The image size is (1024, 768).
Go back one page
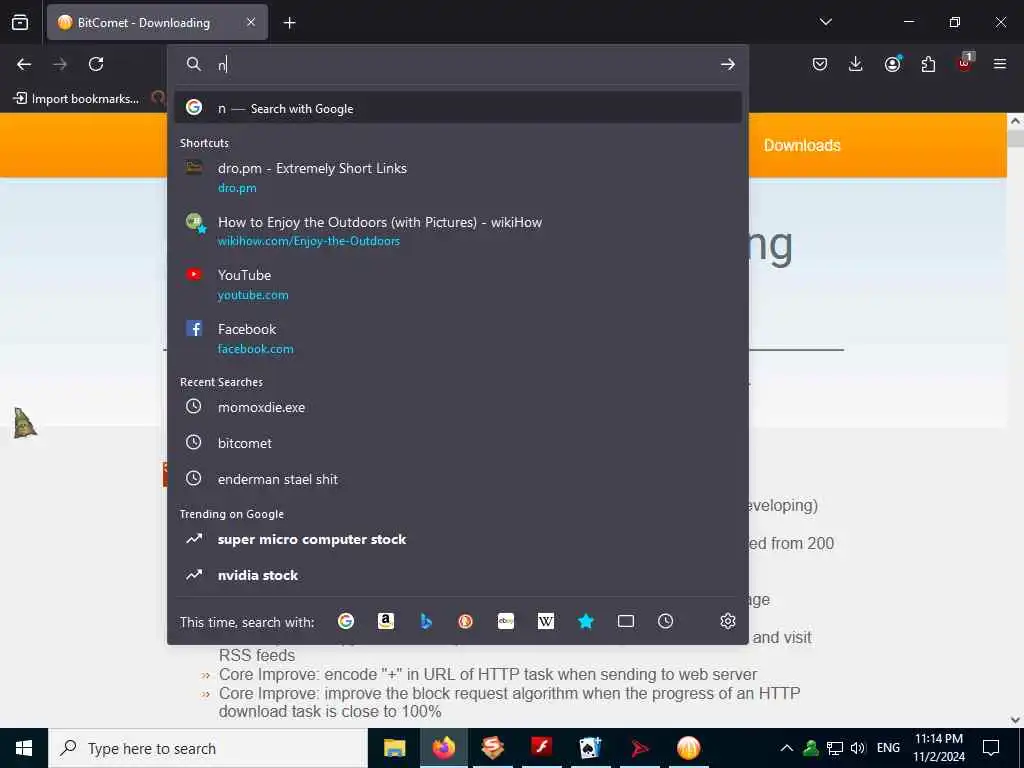coord(24,64)
